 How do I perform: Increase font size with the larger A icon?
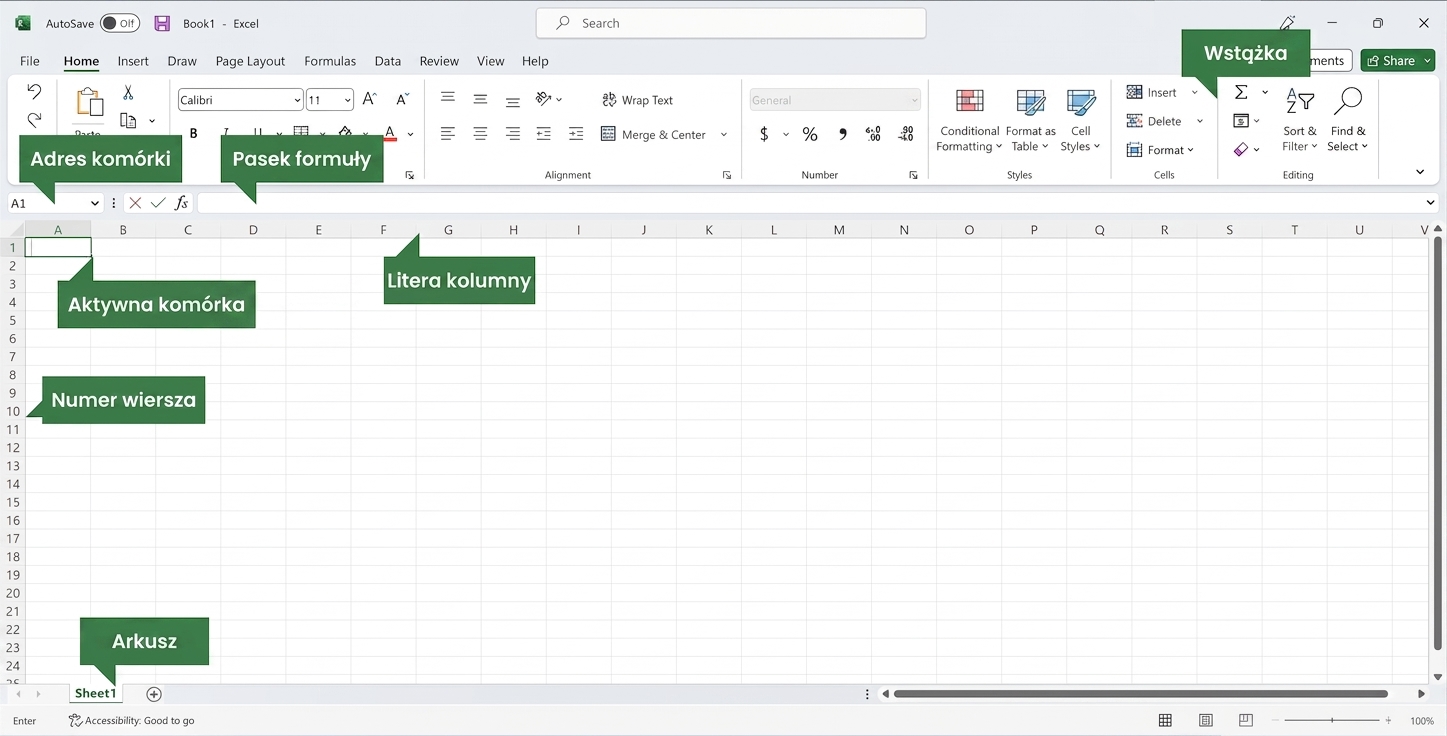click(369, 99)
